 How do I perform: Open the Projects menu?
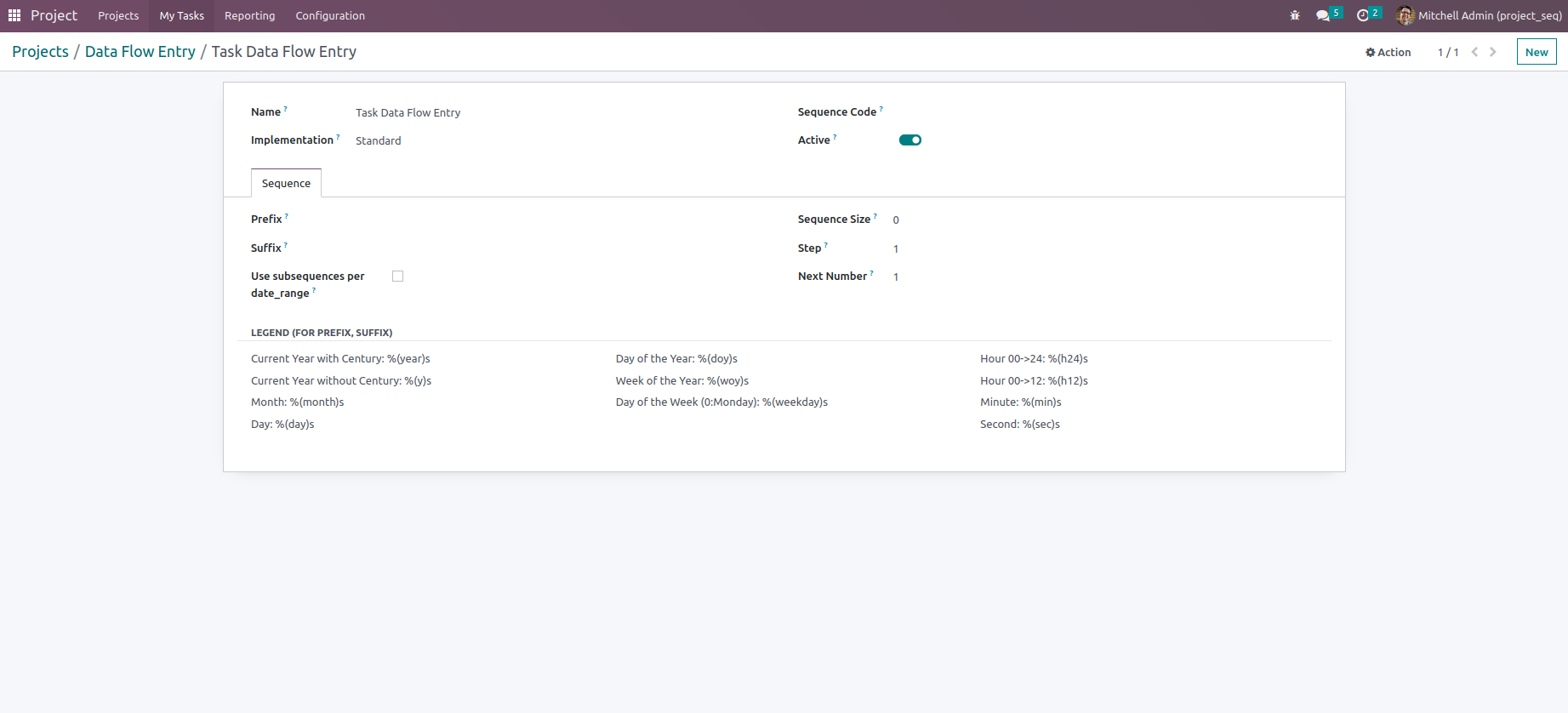(x=118, y=15)
